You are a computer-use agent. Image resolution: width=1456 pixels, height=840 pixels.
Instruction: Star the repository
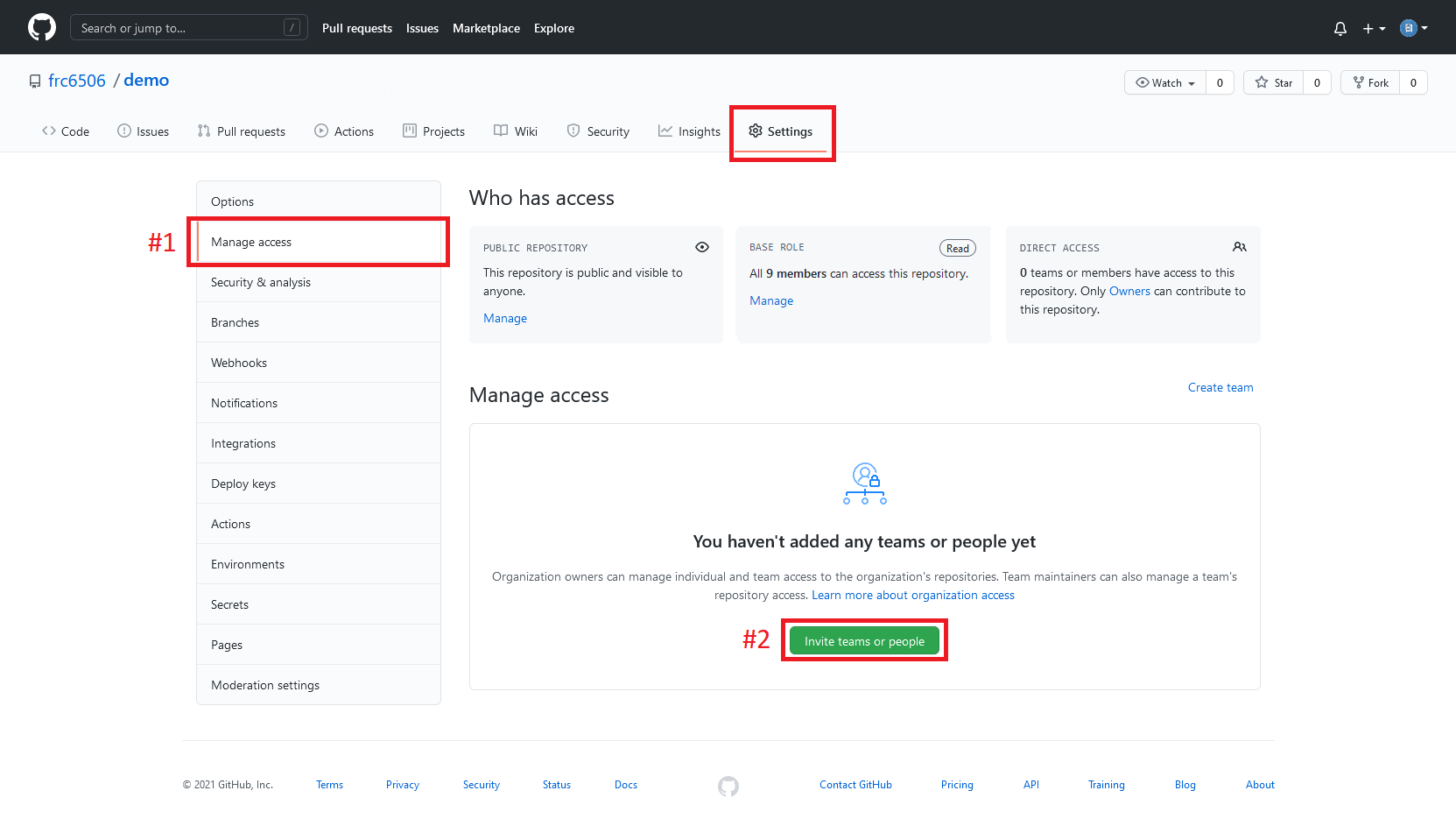pos(1274,82)
